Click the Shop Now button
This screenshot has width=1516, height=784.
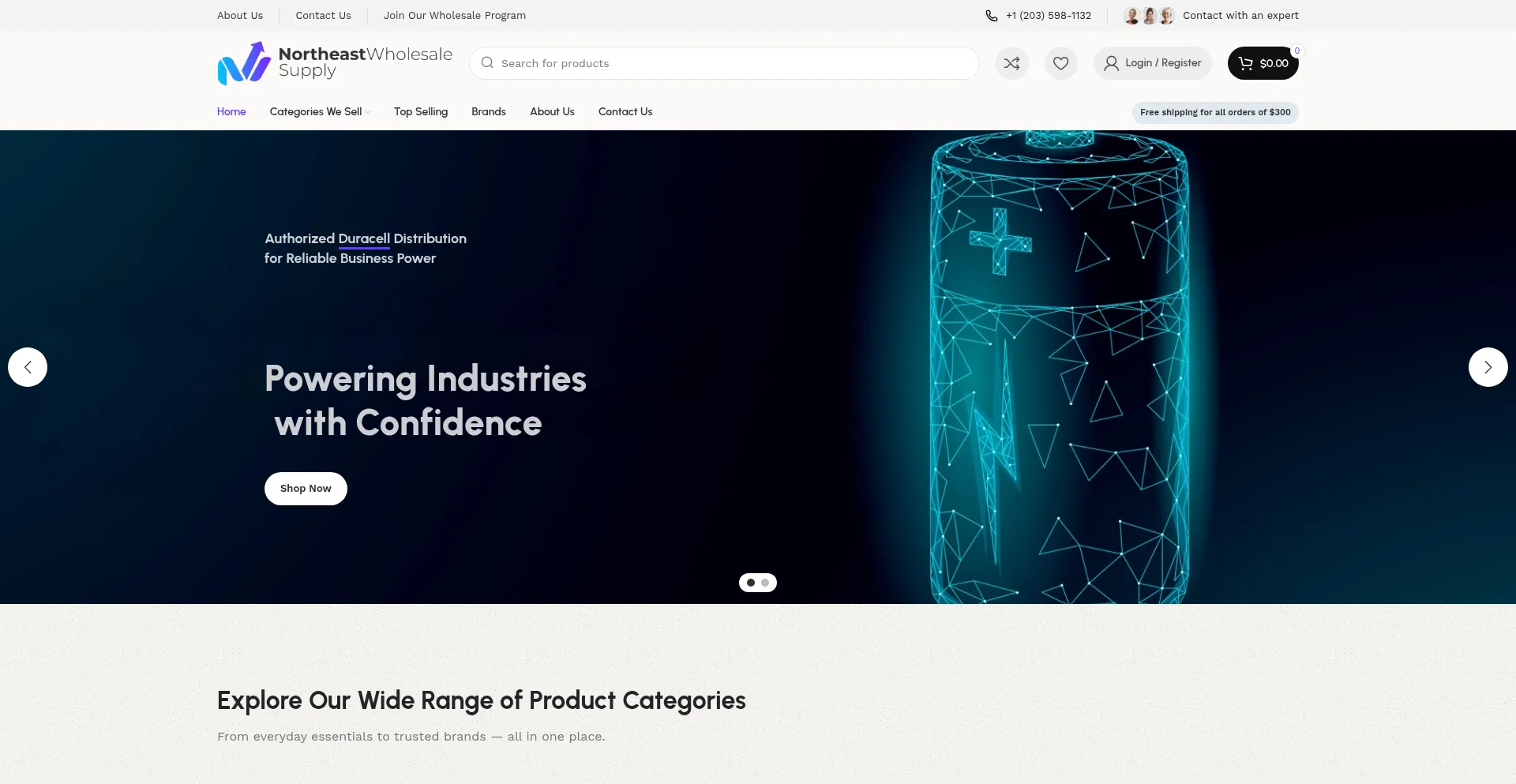tap(306, 489)
